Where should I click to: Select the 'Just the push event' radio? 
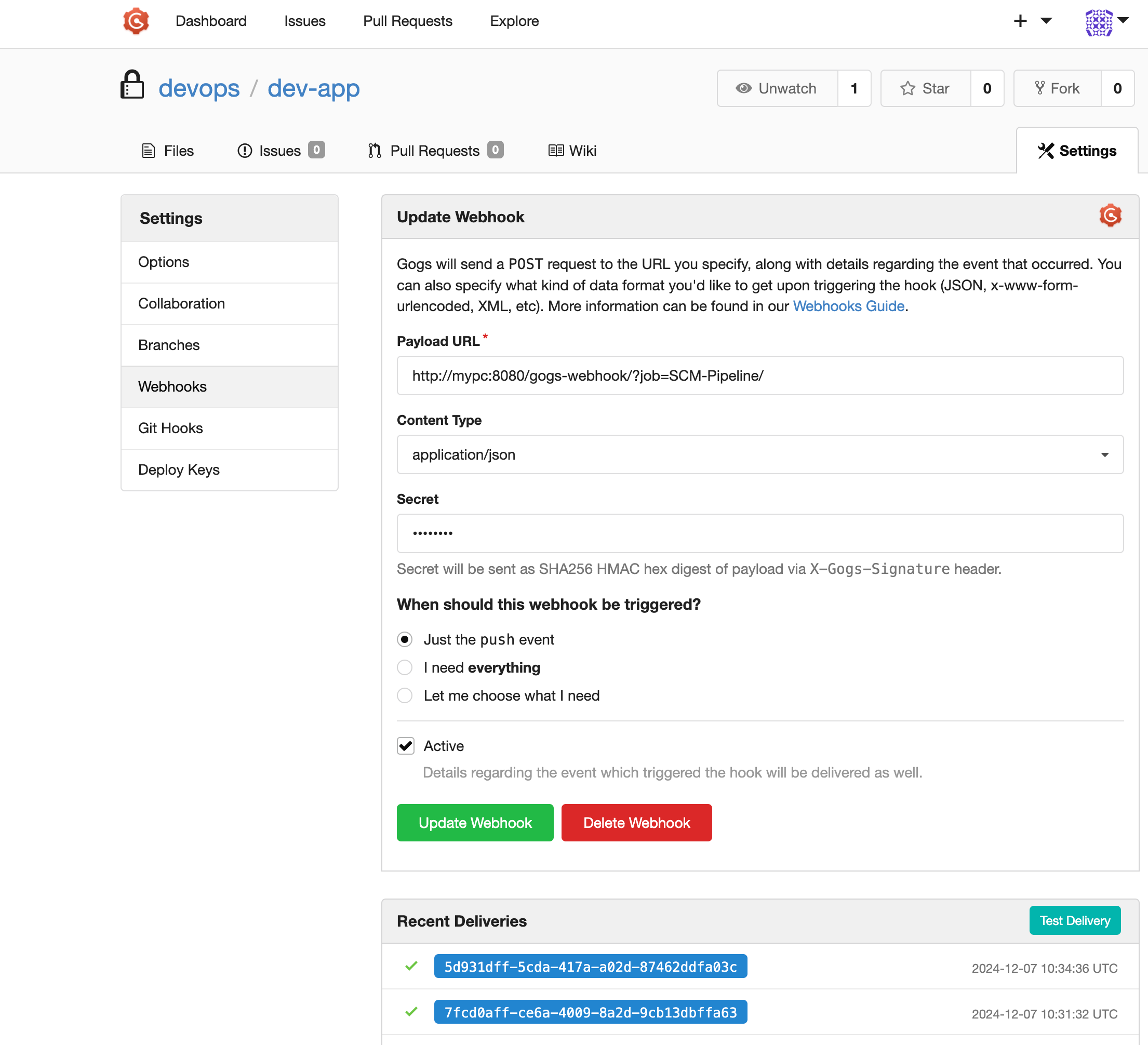click(x=405, y=639)
